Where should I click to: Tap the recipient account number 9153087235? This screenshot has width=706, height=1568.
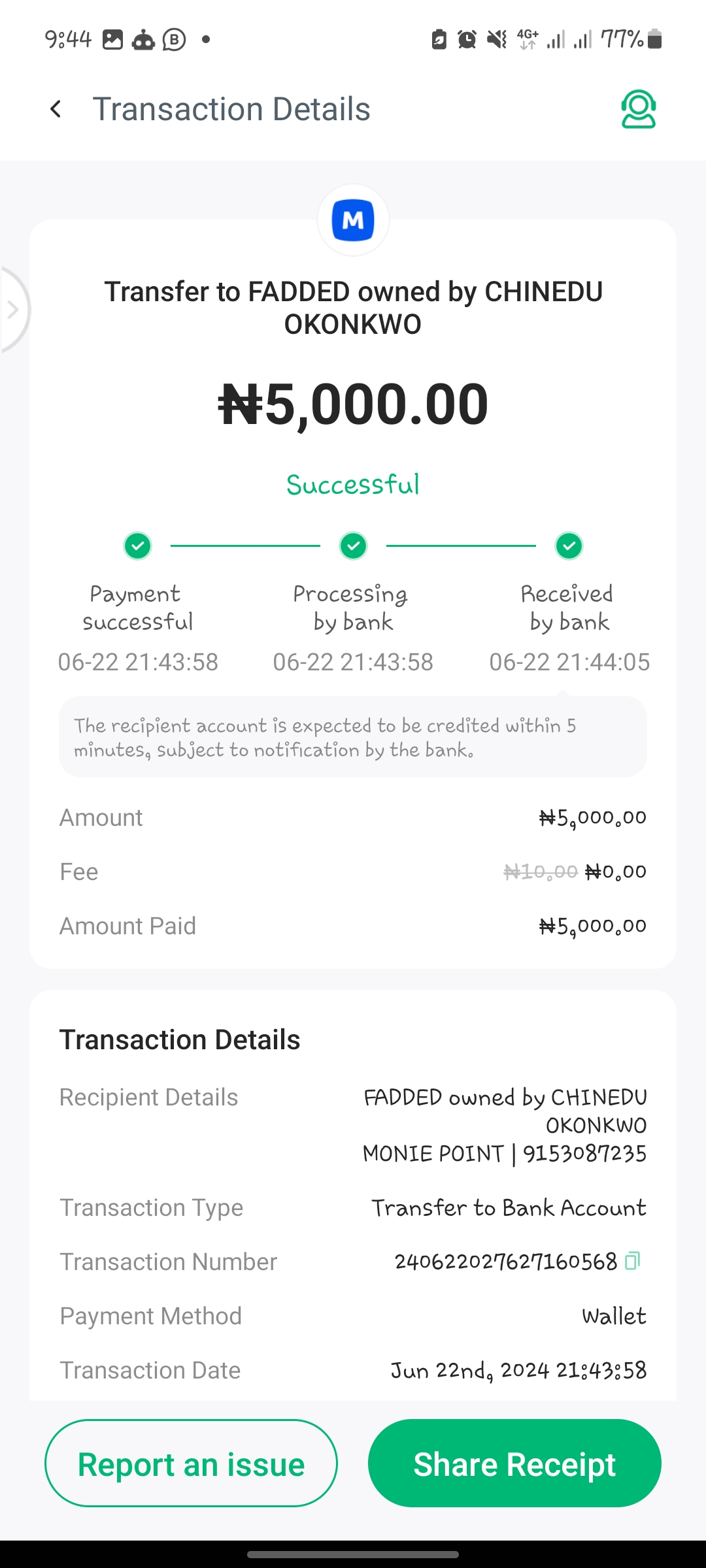pyautogui.click(x=584, y=1154)
